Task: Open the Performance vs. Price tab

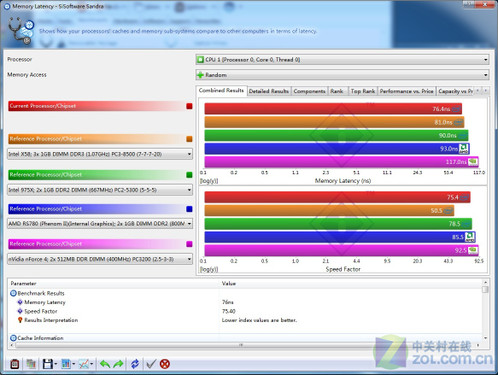Action: [407, 91]
